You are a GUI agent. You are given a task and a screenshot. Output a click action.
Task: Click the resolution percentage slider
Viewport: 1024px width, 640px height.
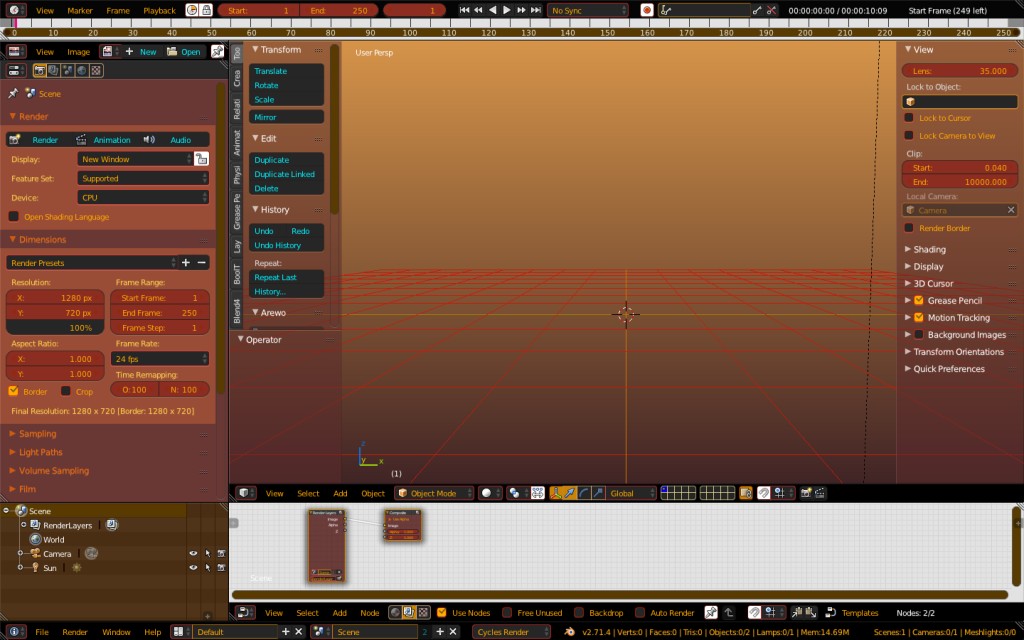[54, 326]
